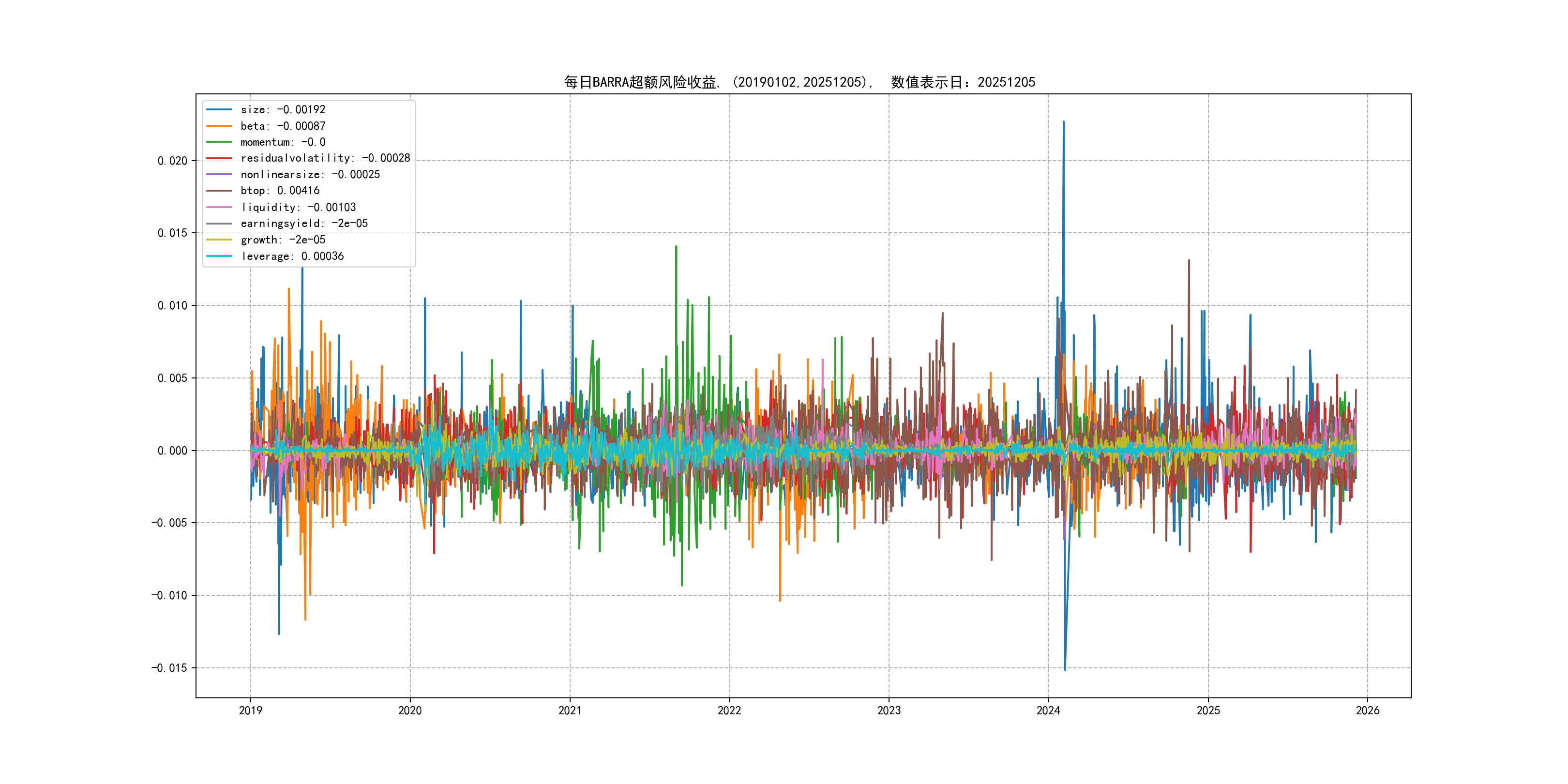Image resolution: width=1568 pixels, height=784 pixels.
Task: Click the blue size legend line
Action: tap(219, 109)
